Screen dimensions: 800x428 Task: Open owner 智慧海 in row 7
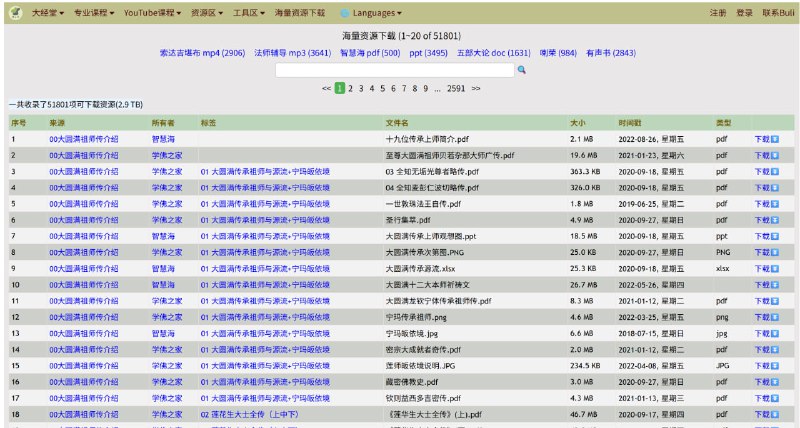(x=163, y=237)
